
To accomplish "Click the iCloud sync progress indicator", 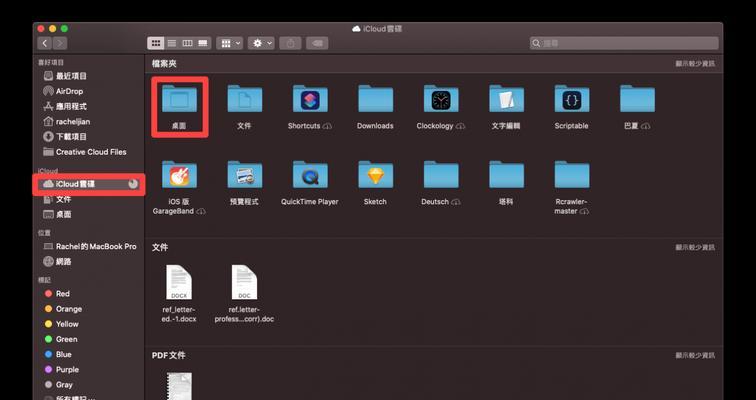I will [x=133, y=184].
